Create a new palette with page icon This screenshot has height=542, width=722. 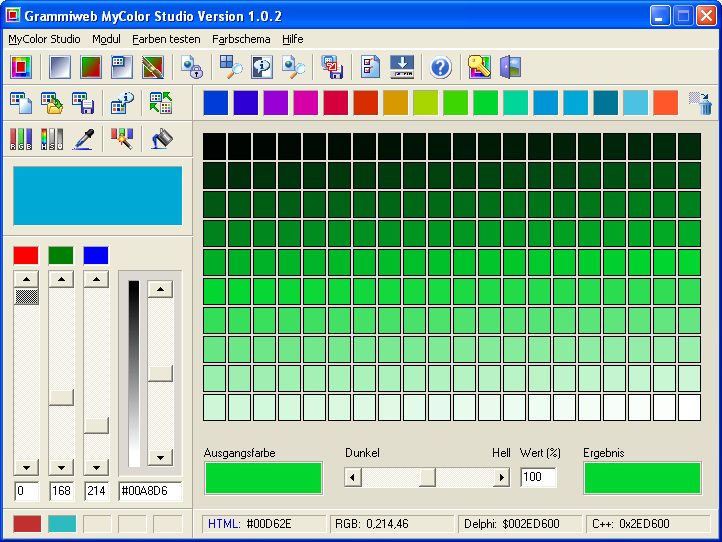(21, 103)
